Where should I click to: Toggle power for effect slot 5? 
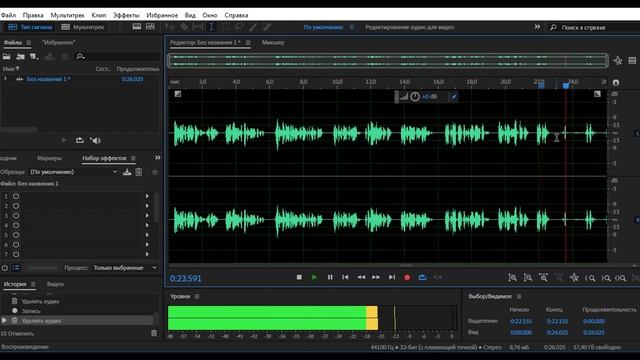(16, 235)
